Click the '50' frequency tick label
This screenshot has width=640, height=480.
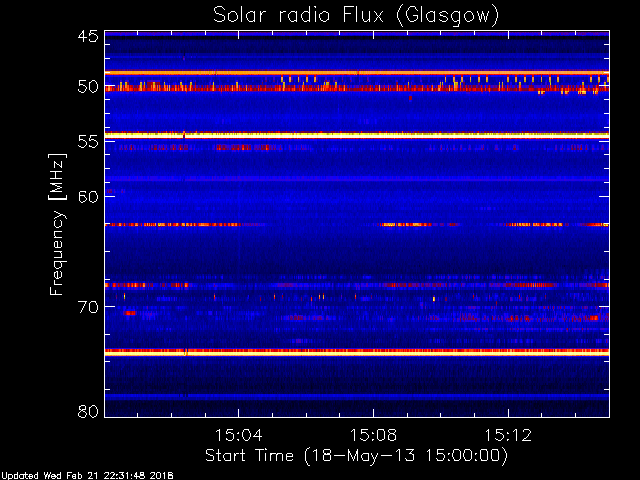pos(88,87)
